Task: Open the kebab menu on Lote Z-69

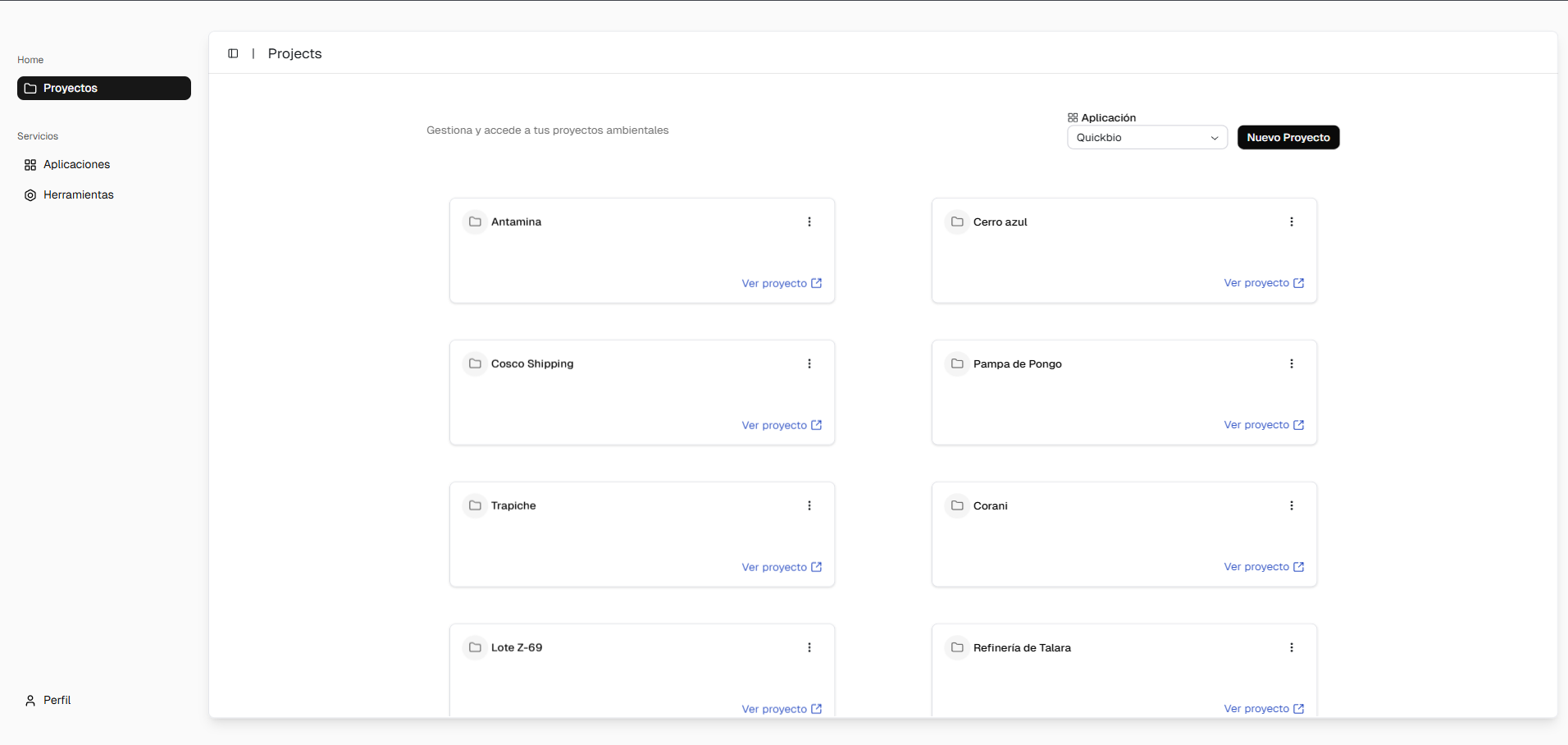Action: 810,647
